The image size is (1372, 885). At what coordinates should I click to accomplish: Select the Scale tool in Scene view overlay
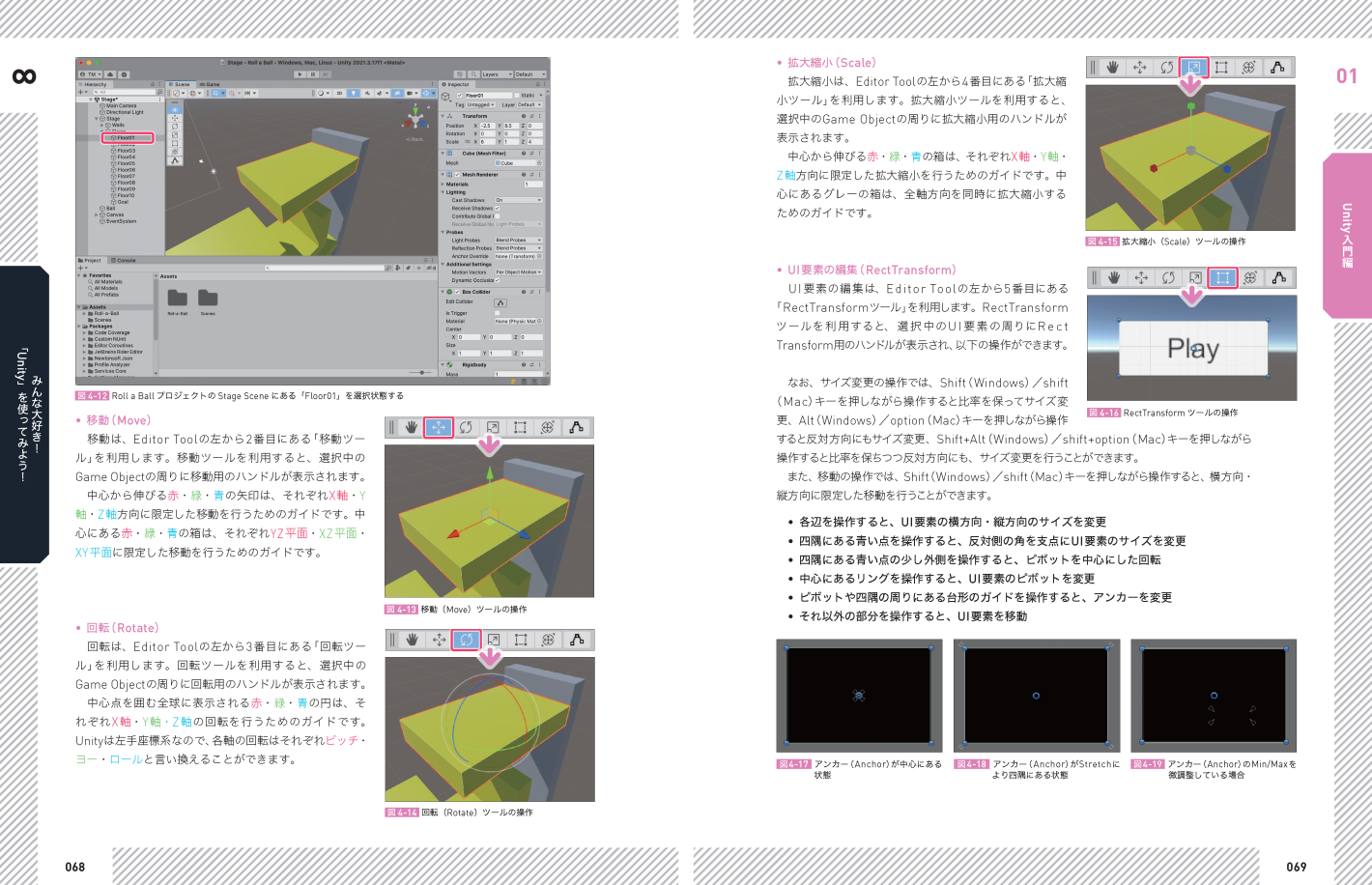(x=175, y=135)
